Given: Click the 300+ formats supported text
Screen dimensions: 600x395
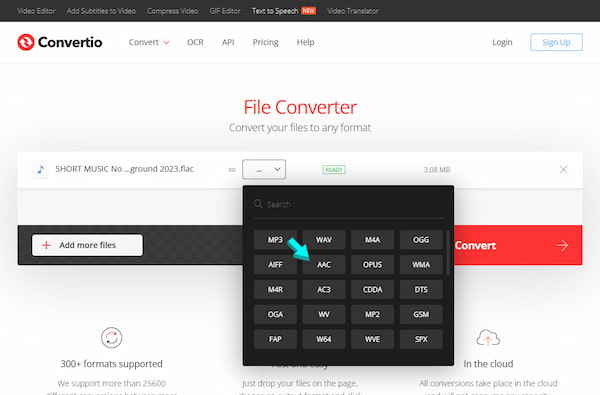Looking at the screenshot, I should (x=111, y=364).
